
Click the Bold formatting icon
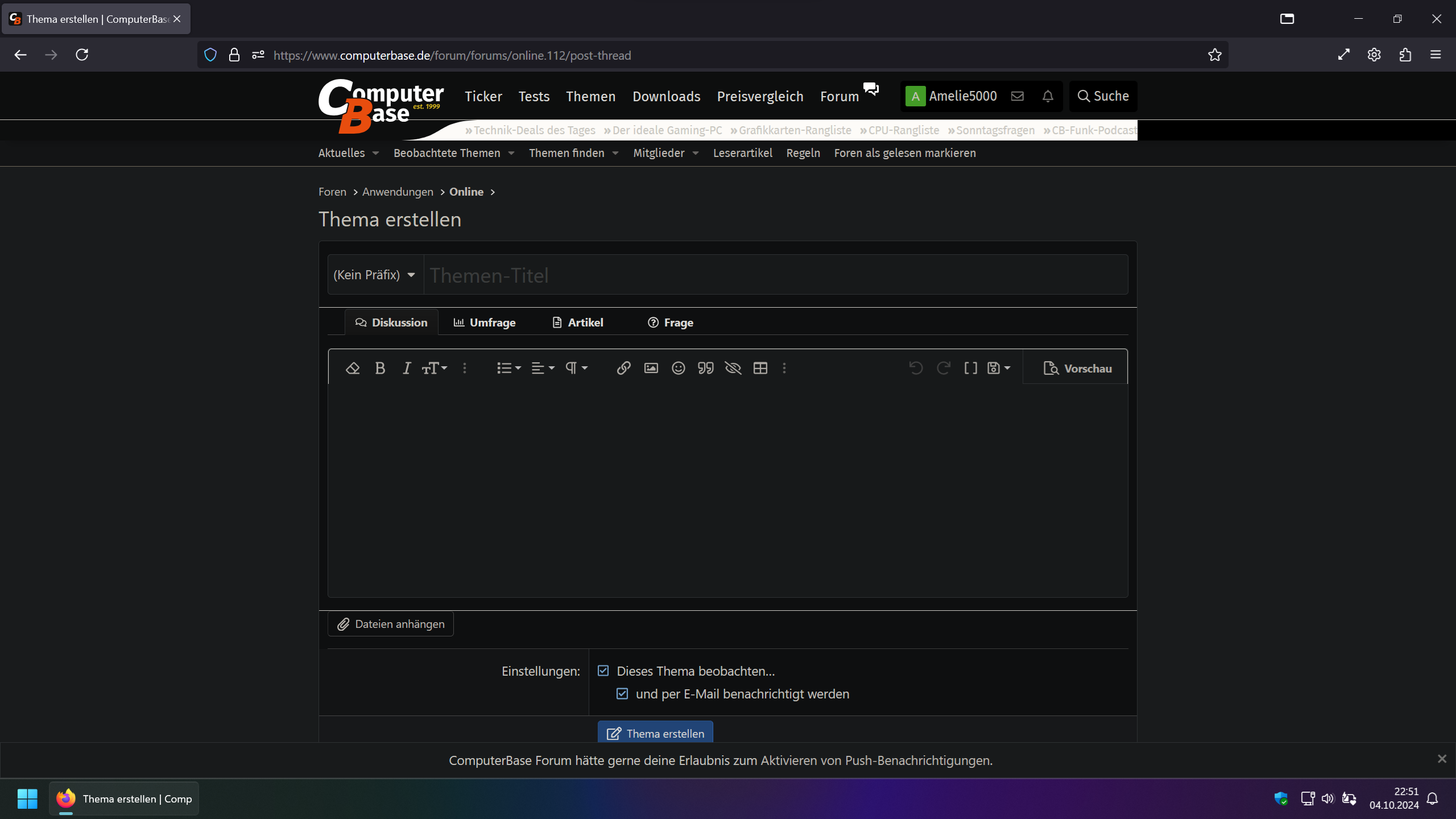coord(380,369)
